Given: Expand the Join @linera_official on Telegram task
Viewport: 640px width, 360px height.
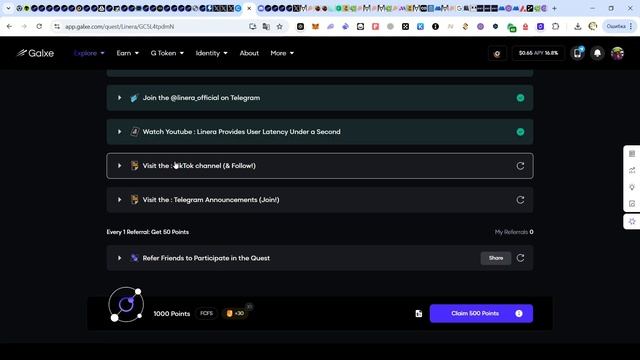Looking at the screenshot, I should coord(119,98).
